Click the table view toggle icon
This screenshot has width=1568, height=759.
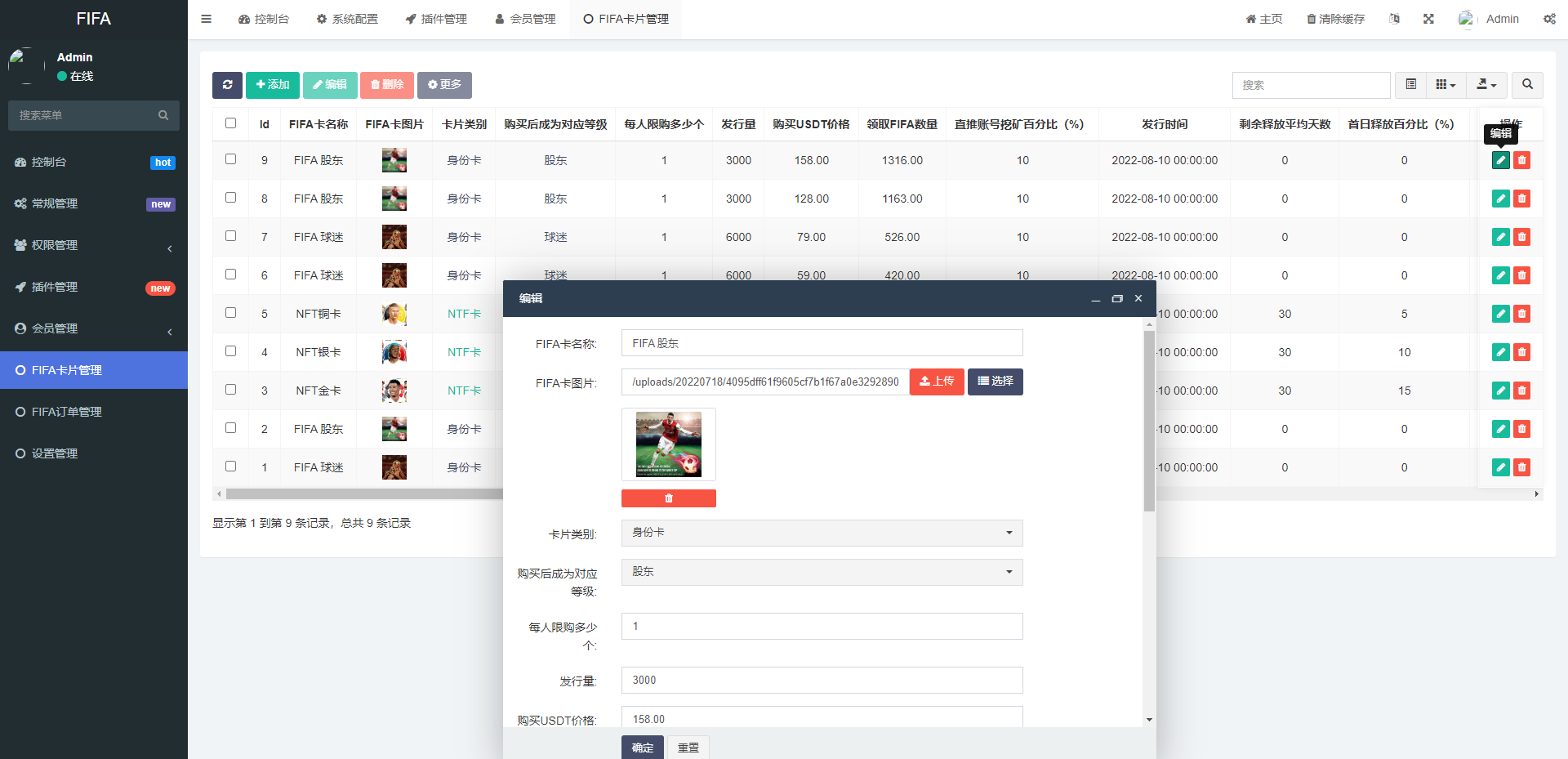[1410, 85]
